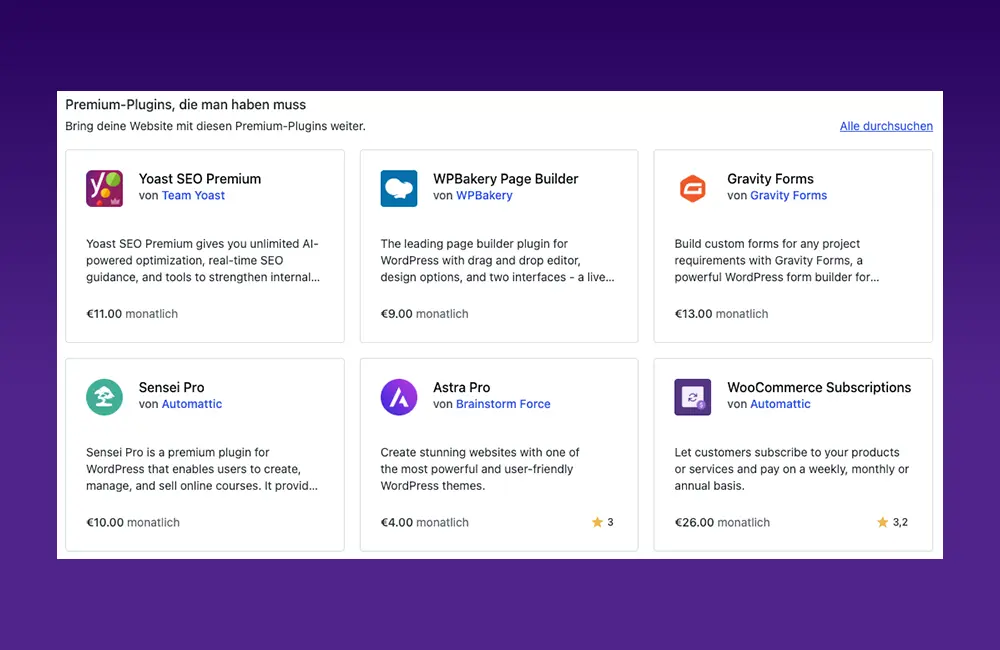Open the Team Yoast author link
The image size is (1000, 650).
coord(193,196)
